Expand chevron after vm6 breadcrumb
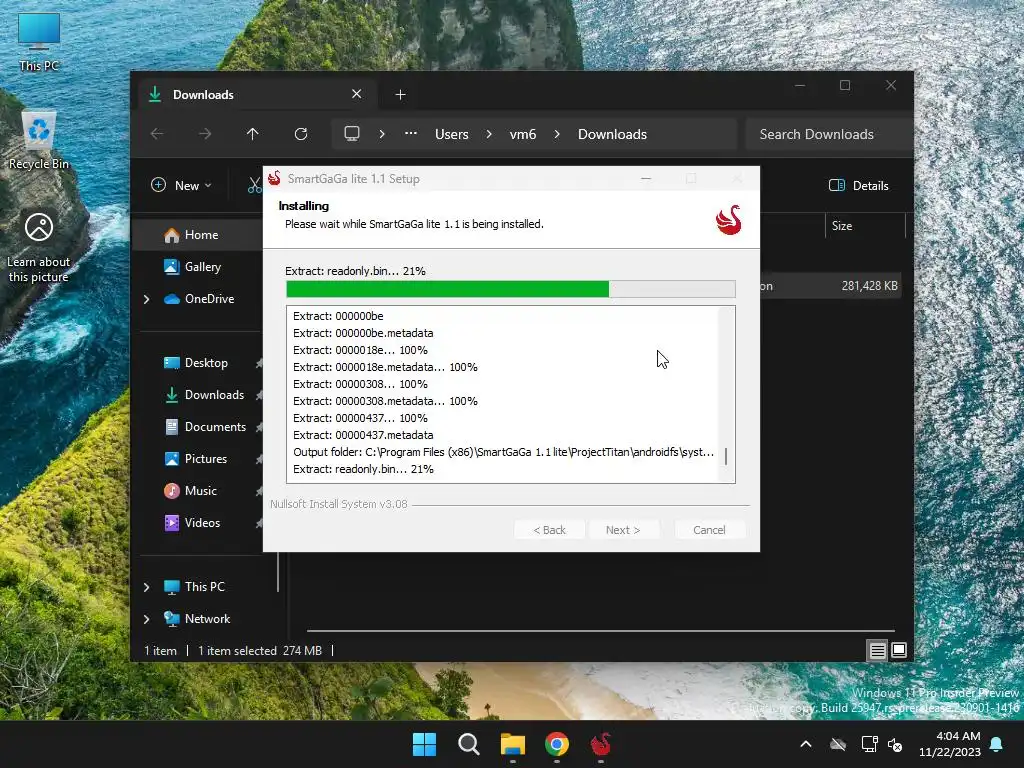The image size is (1024, 768). pos(557,134)
